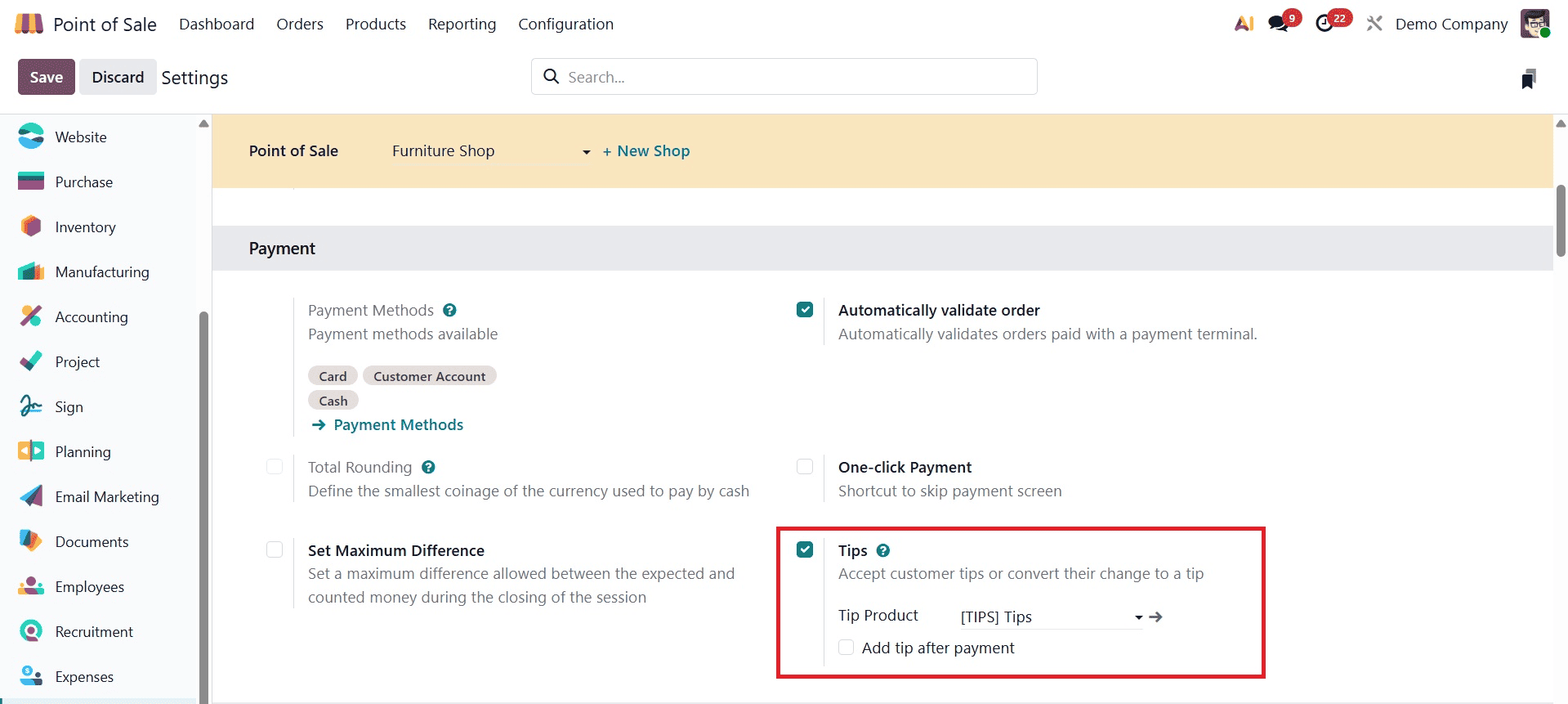Disable Automatically validate order checkbox
Screen dimensions: 1568x704
[805, 309]
